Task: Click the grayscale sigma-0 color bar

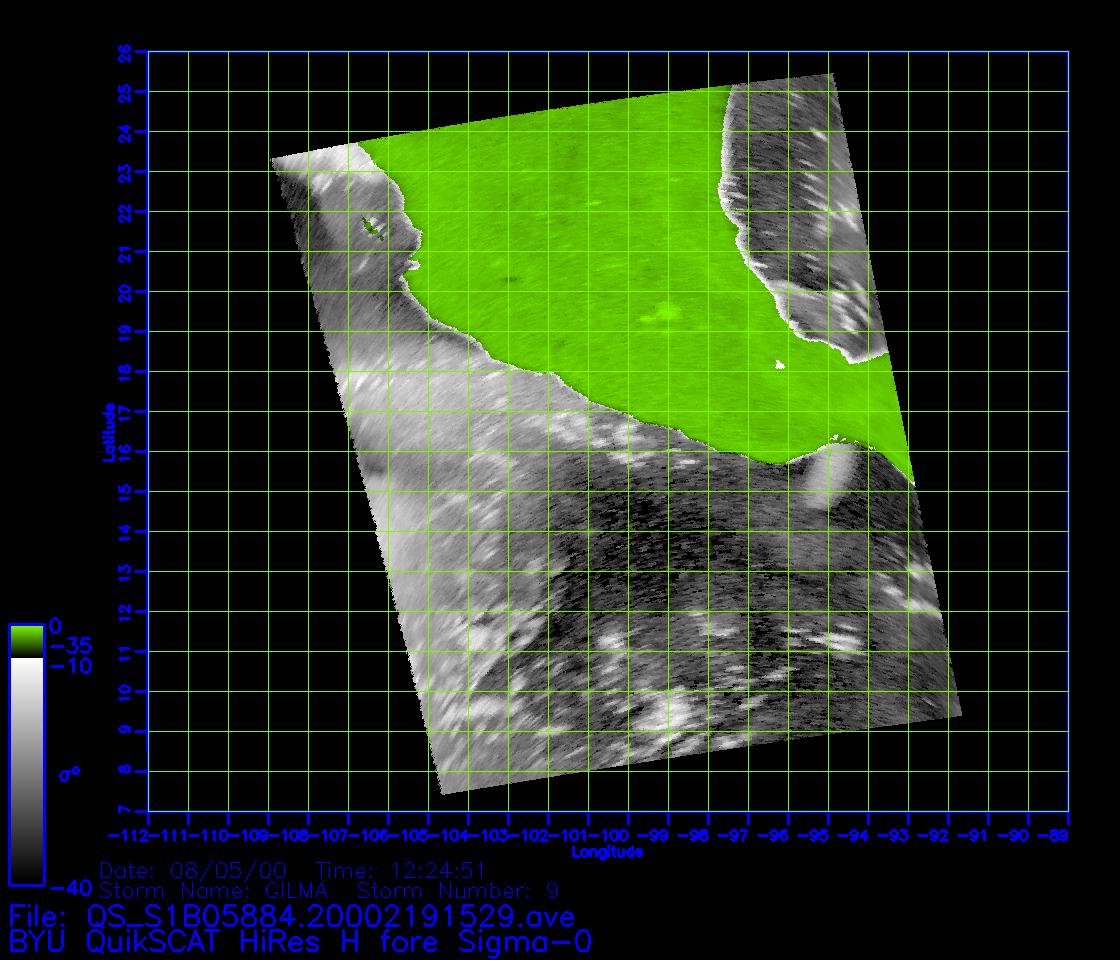Action: point(26,770)
